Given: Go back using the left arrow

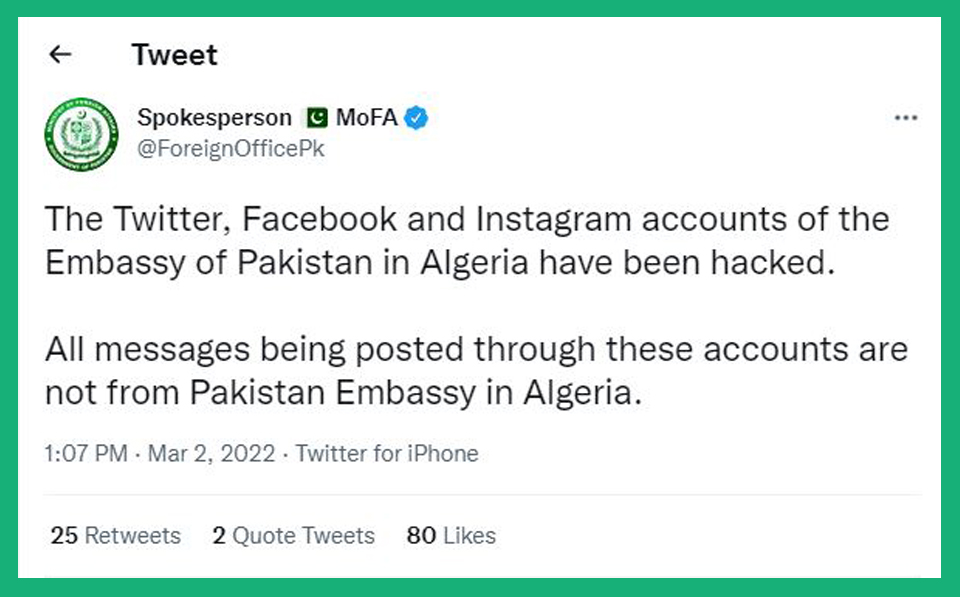Looking at the screenshot, I should (x=60, y=54).
